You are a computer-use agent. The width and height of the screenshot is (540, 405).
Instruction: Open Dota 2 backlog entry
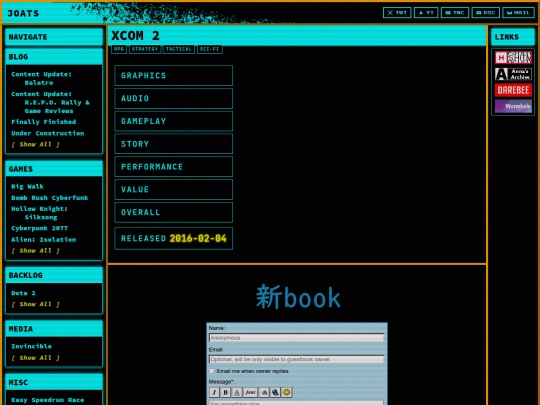23,293
